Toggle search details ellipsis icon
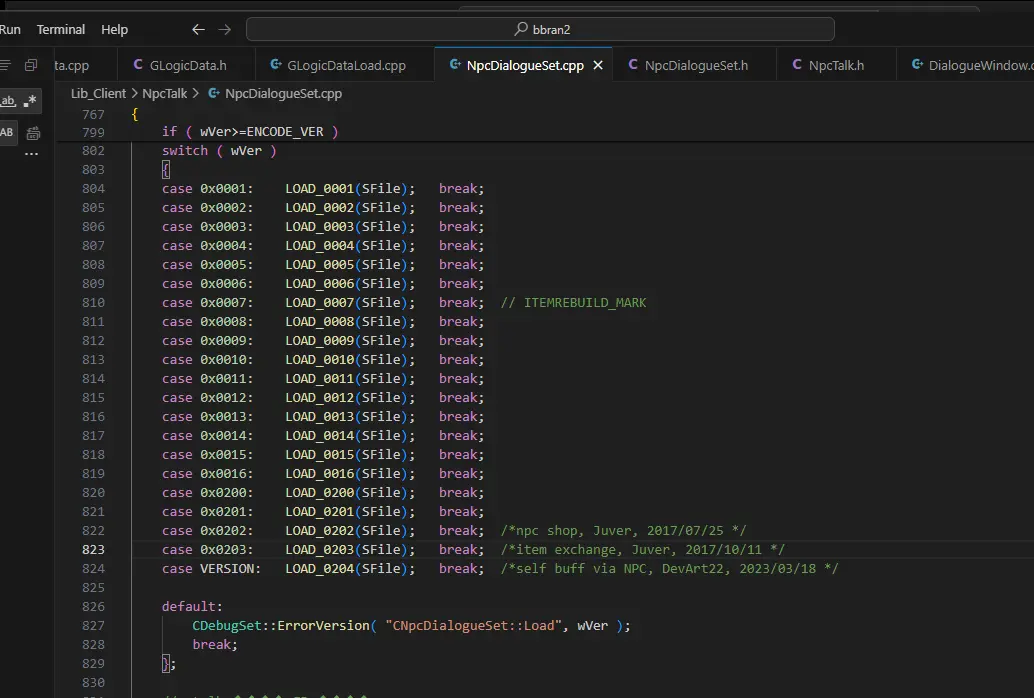 31,154
